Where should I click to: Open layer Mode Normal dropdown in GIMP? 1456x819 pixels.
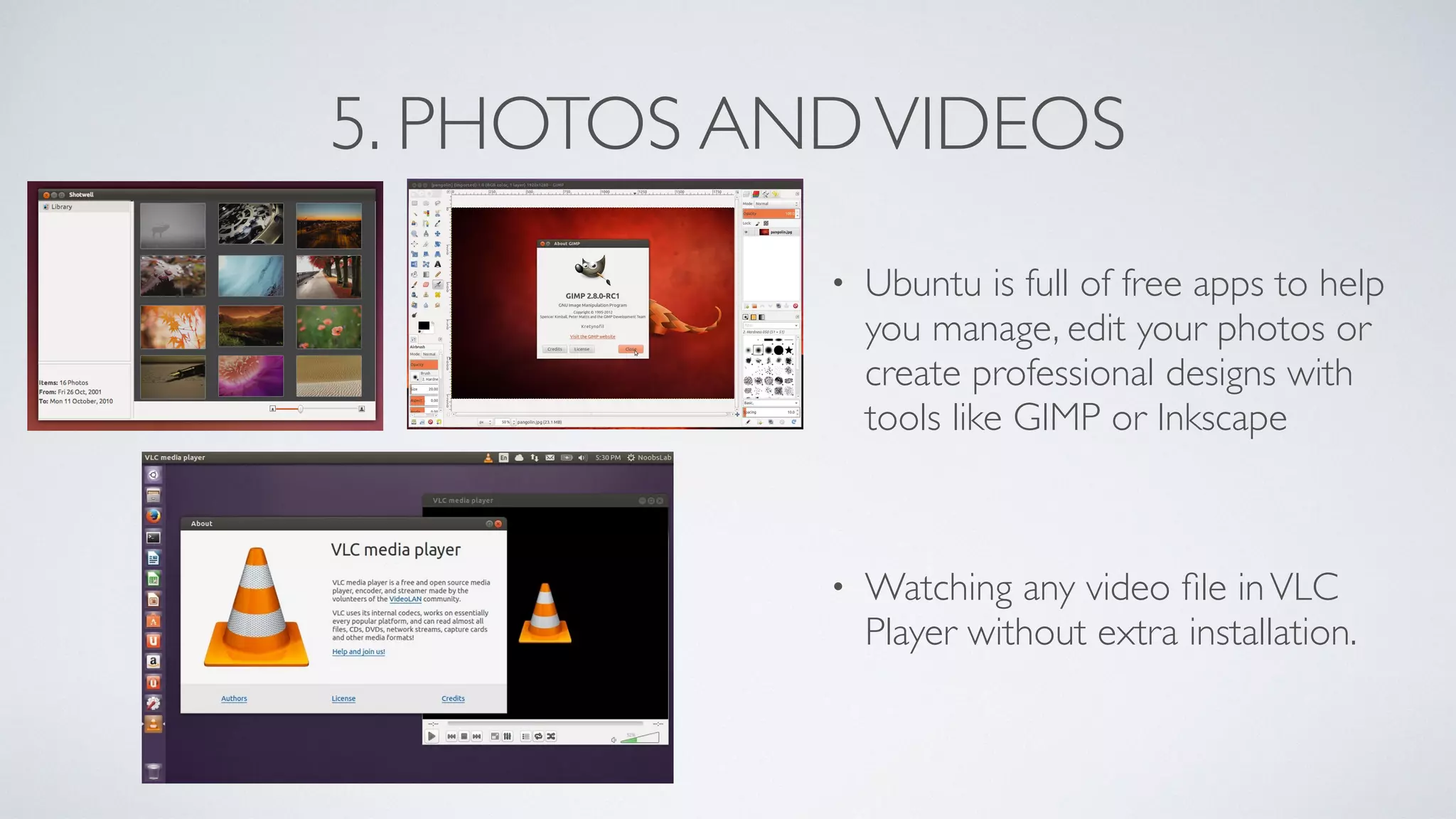tap(776, 204)
